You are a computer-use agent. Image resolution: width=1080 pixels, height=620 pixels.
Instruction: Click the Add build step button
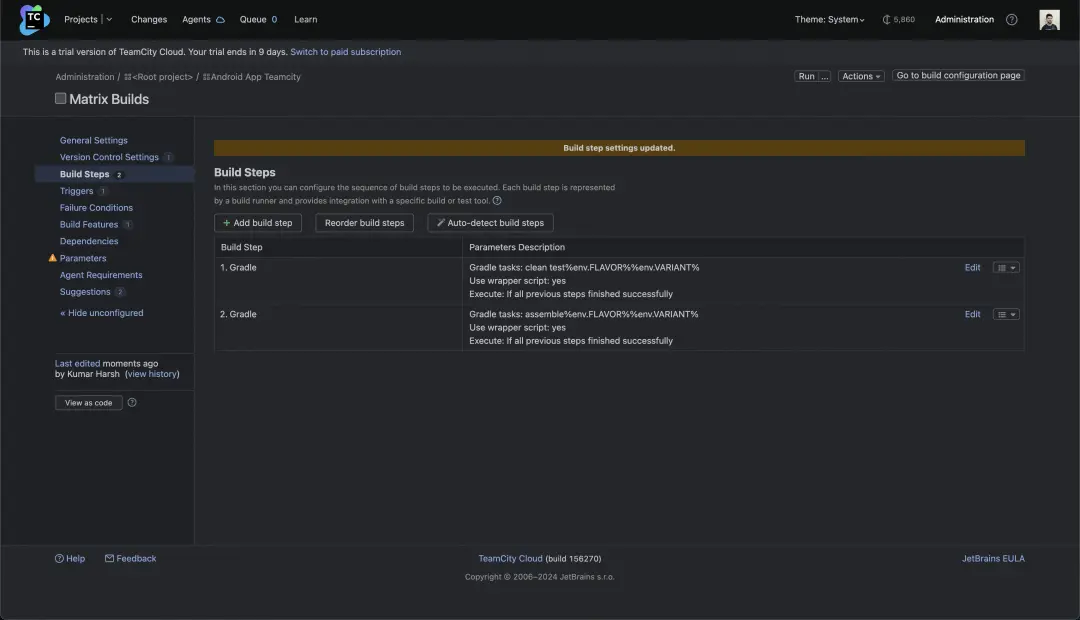(x=258, y=223)
